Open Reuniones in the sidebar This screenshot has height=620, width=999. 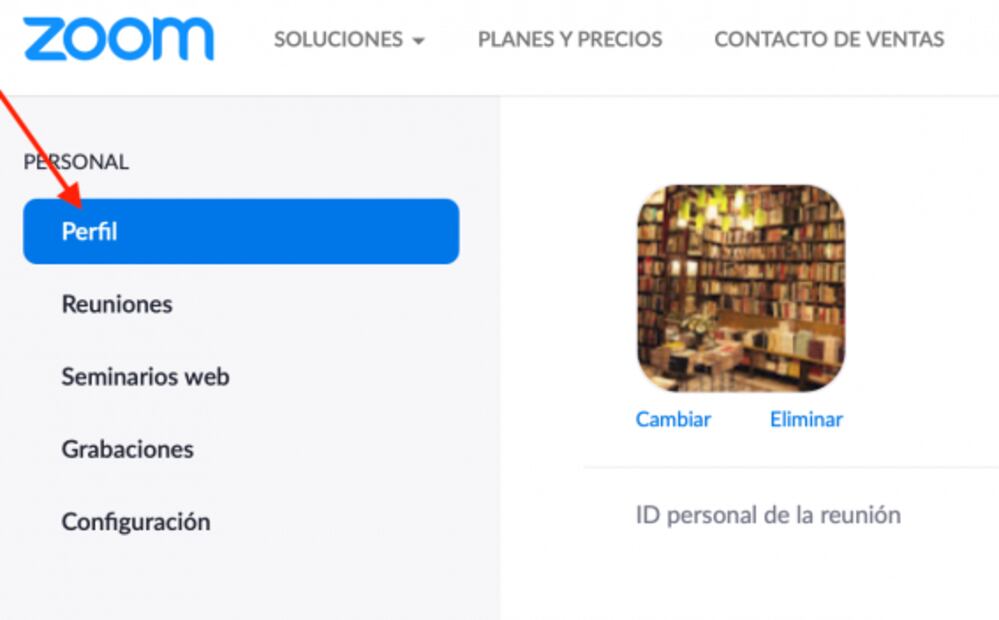pos(117,304)
